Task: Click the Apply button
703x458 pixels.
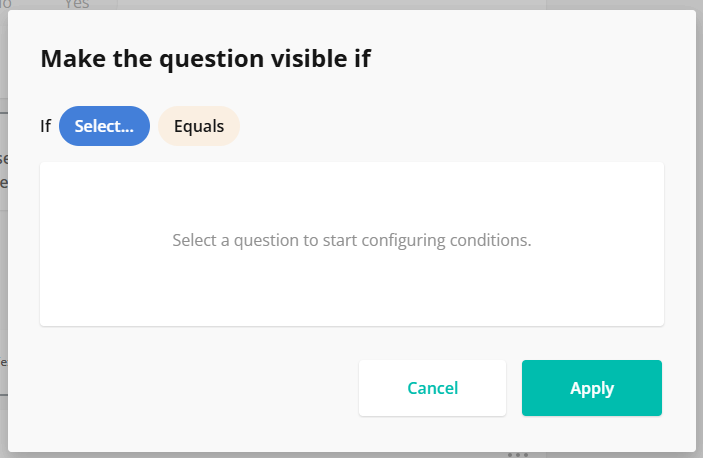Action: (x=592, y=388)
